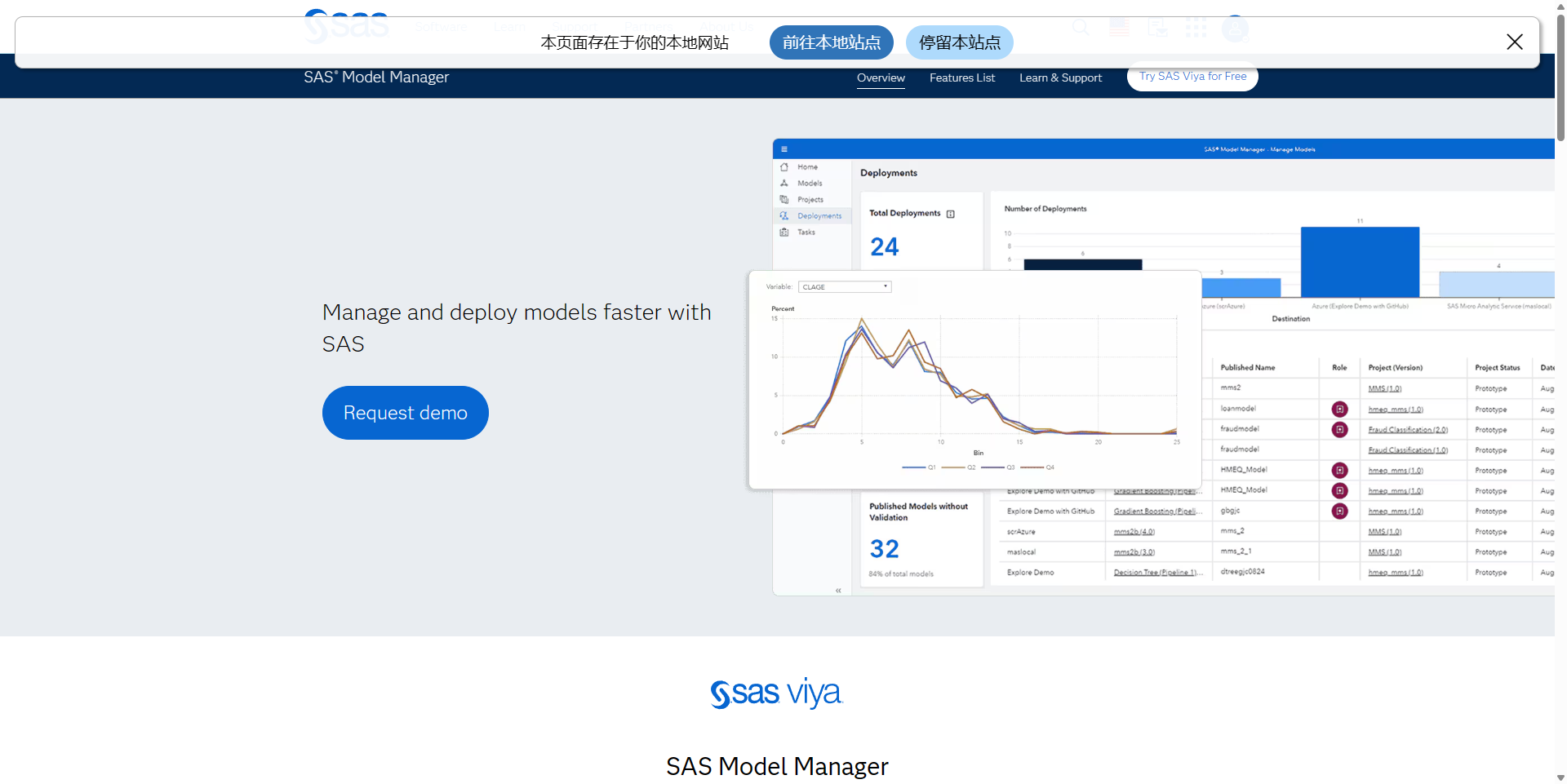
Task: Click the scrAzure cell
Action: 1021,532
